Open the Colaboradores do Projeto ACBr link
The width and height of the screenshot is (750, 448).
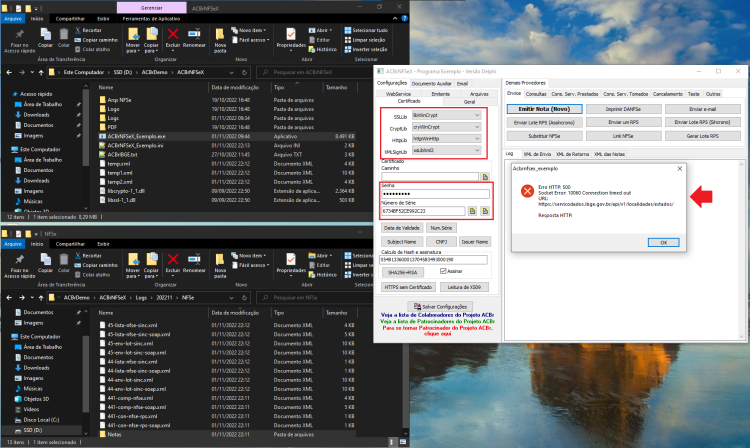[x=437, y=315]
